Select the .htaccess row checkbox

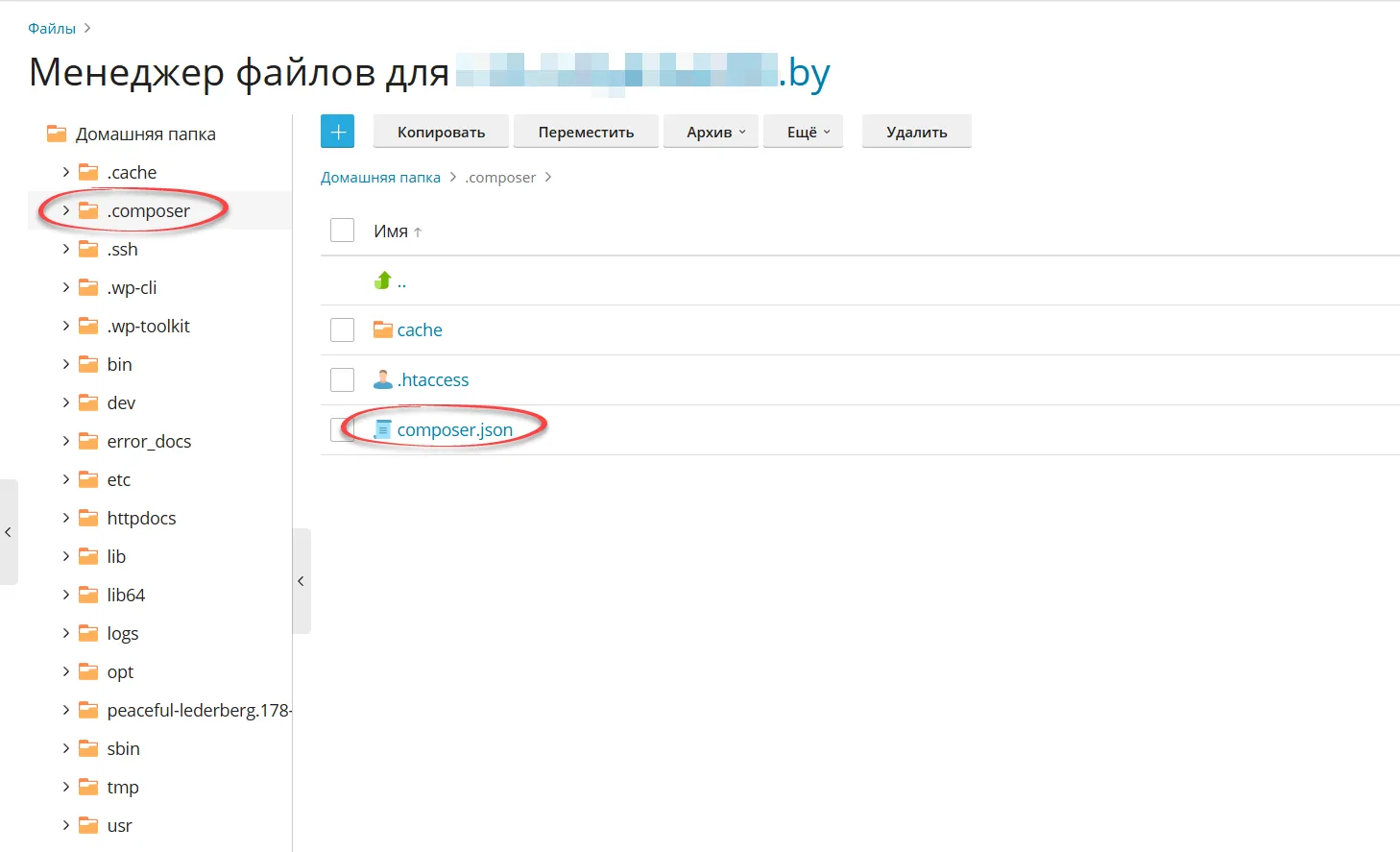(x=342, y=379)
